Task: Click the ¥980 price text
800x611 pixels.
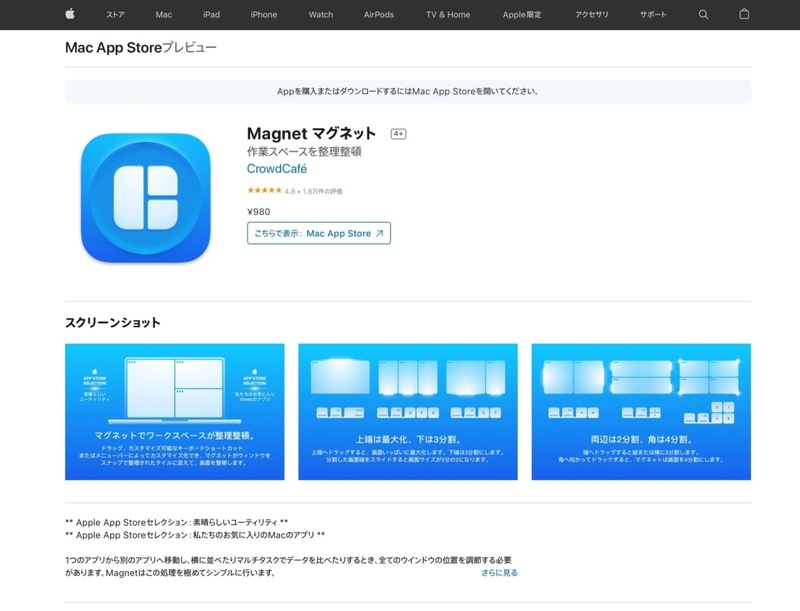Action: pyautogui.click(x=259, y=212)
